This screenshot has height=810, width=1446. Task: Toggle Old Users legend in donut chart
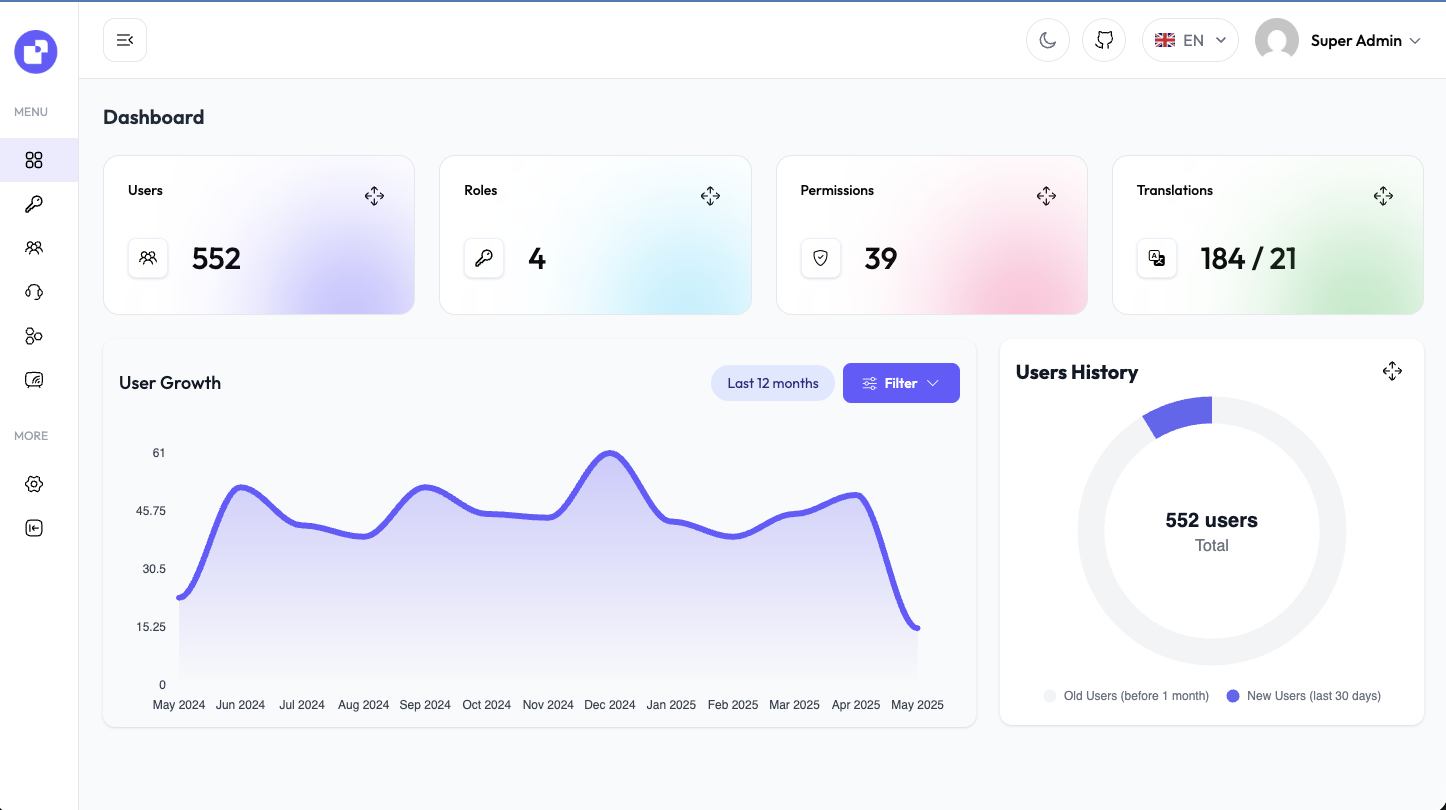point(1126,696)
